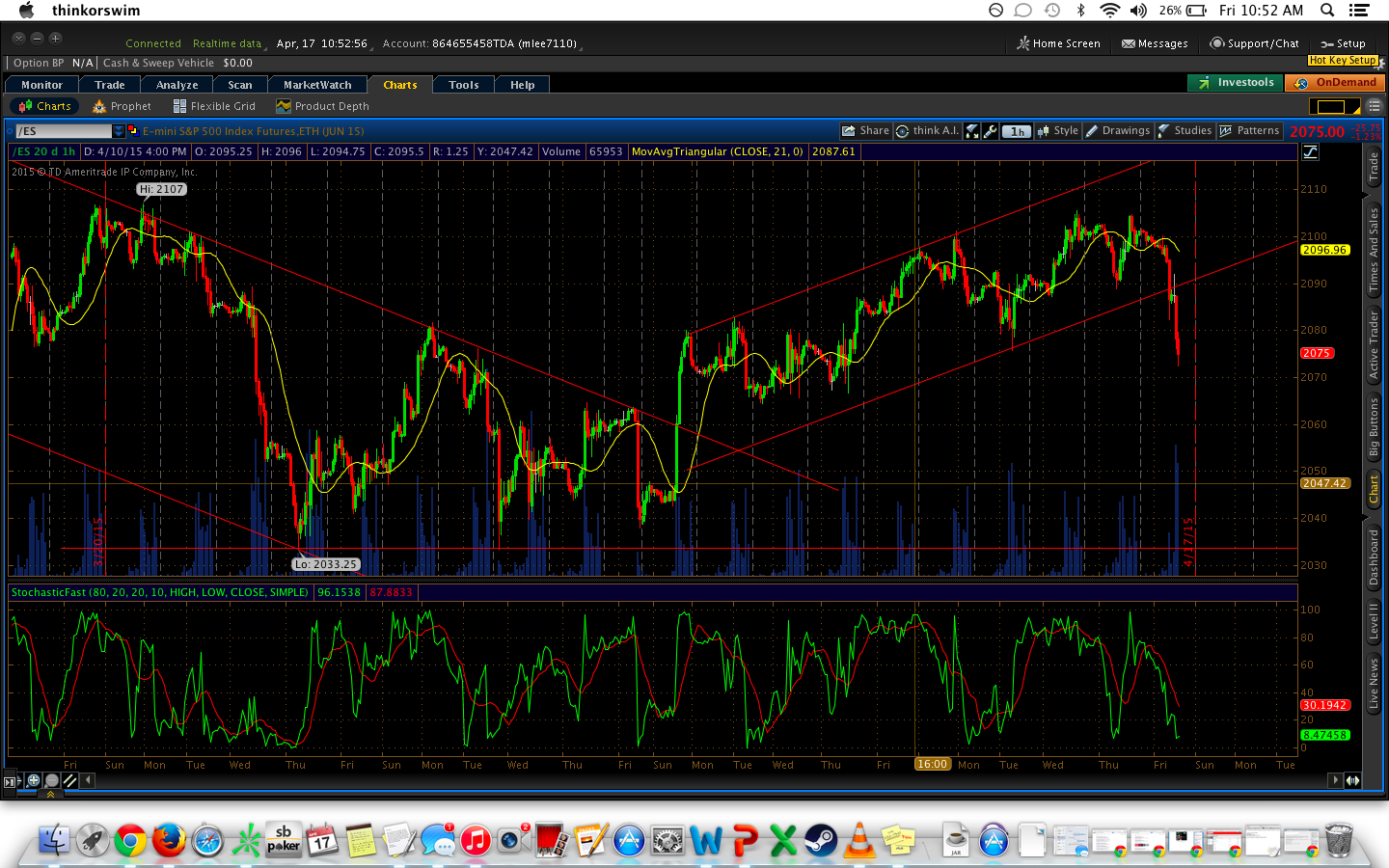
Task: Switch to the MarketWatch tab
Action: point(317,85)
